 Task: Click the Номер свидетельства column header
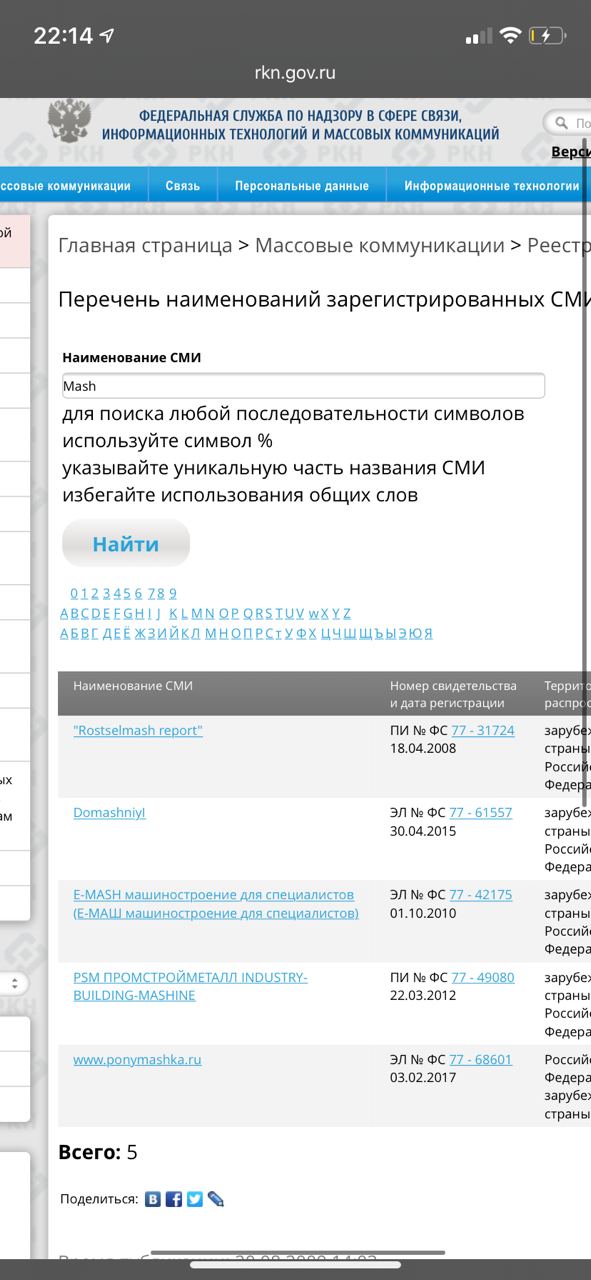pyautogui.click(x=453, y=694)
